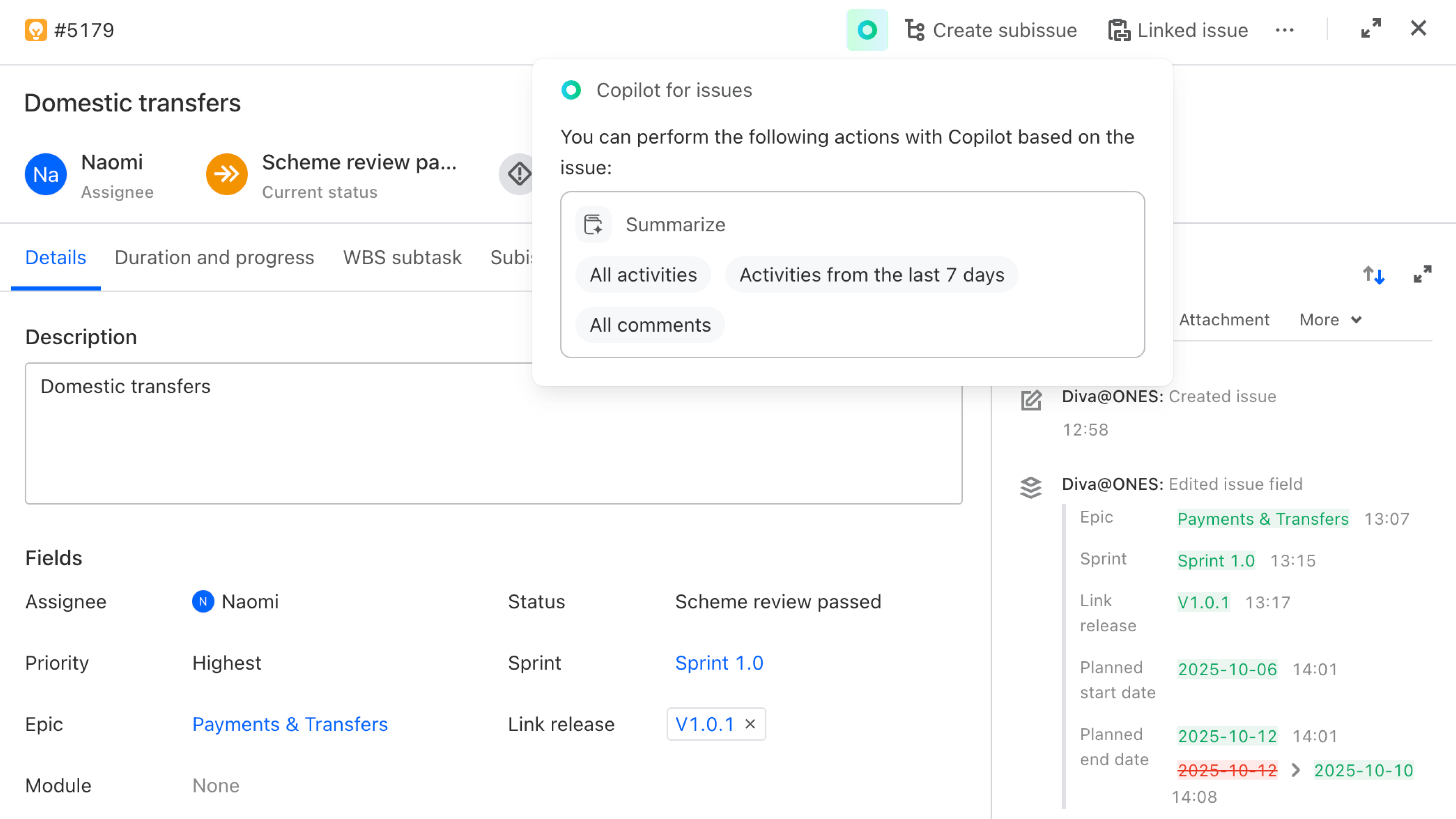The height and width of the screenshot is (819, 1456).
Task: Remove the V1.0.1 link release tag
Action: click(x=751, y=723)
